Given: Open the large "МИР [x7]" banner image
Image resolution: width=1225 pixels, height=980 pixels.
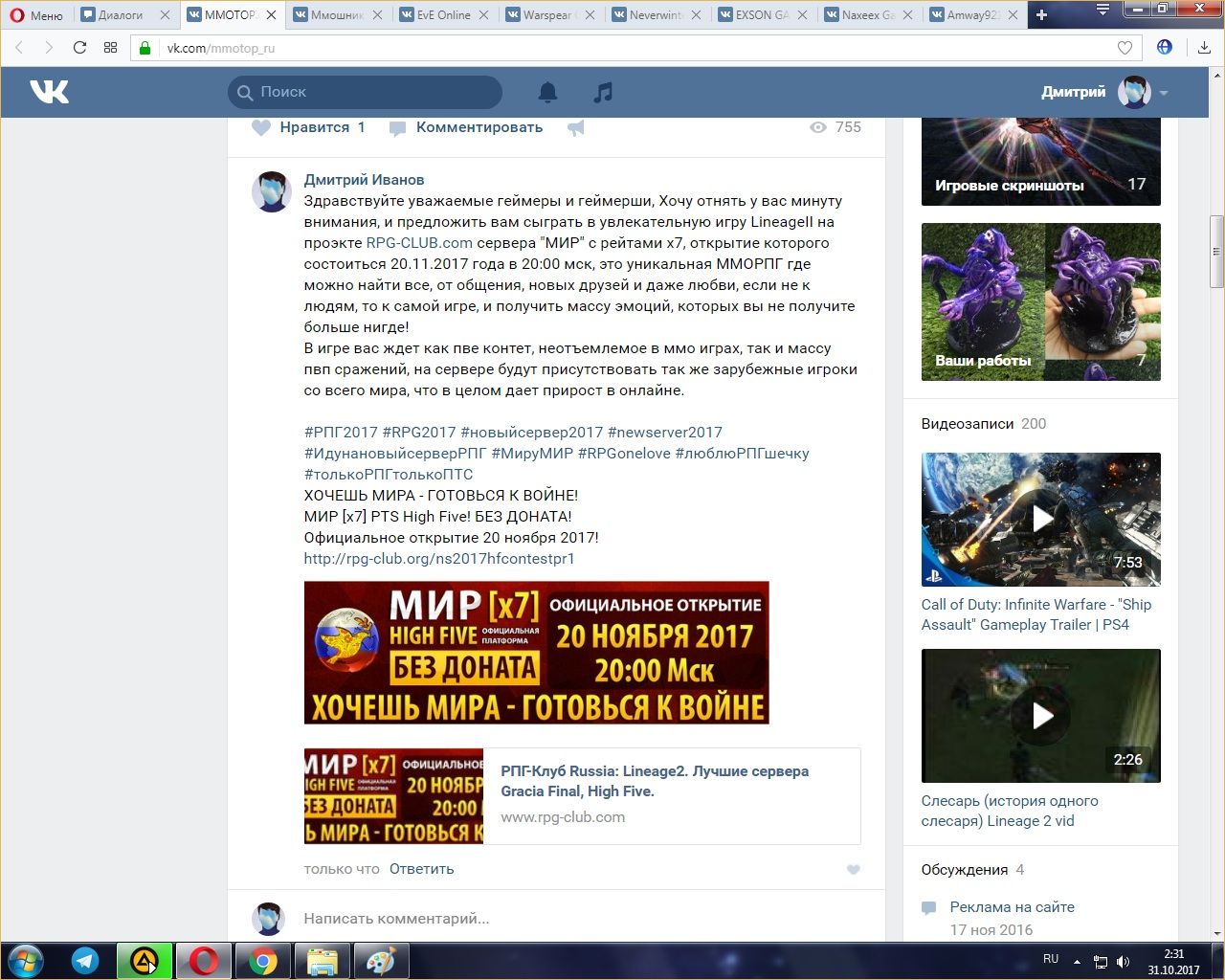Looking at the screenshot, I should 536,653.
